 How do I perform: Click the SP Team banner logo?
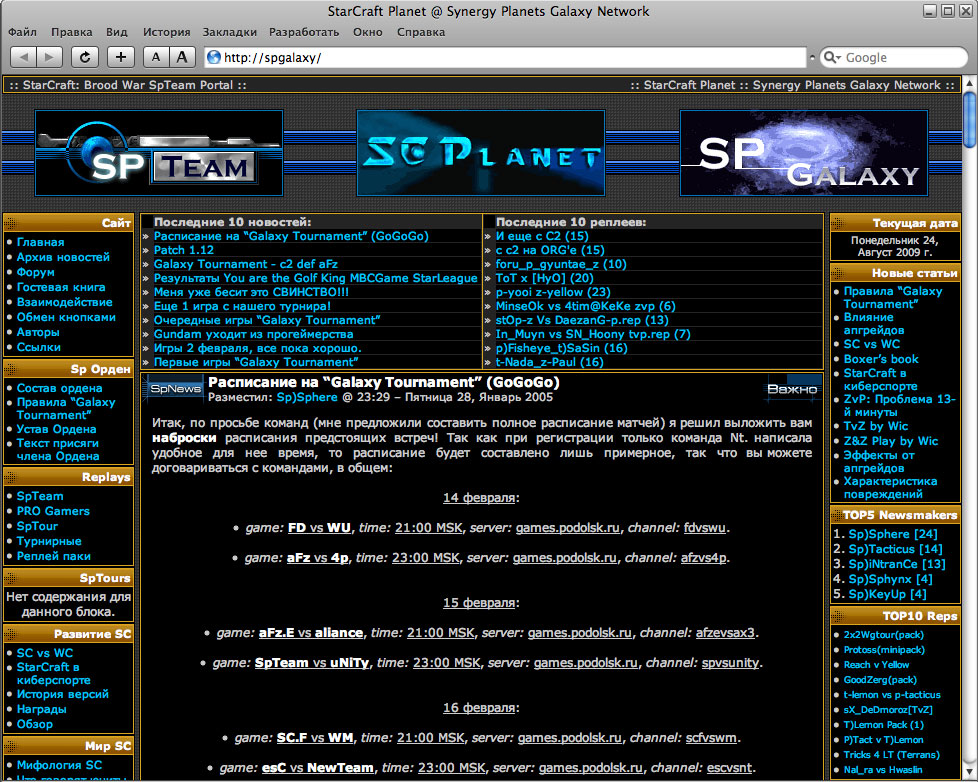pyautogui.click(x=159, y=153)
